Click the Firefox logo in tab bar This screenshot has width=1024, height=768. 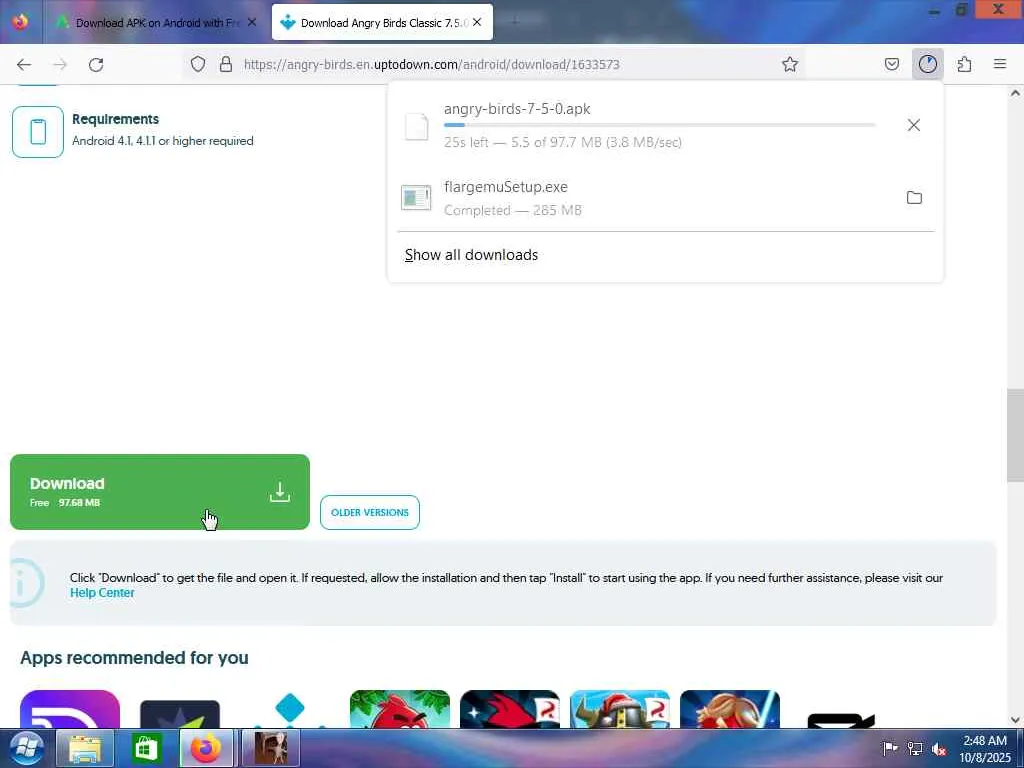pyautogui.click(x=20, y=22)
